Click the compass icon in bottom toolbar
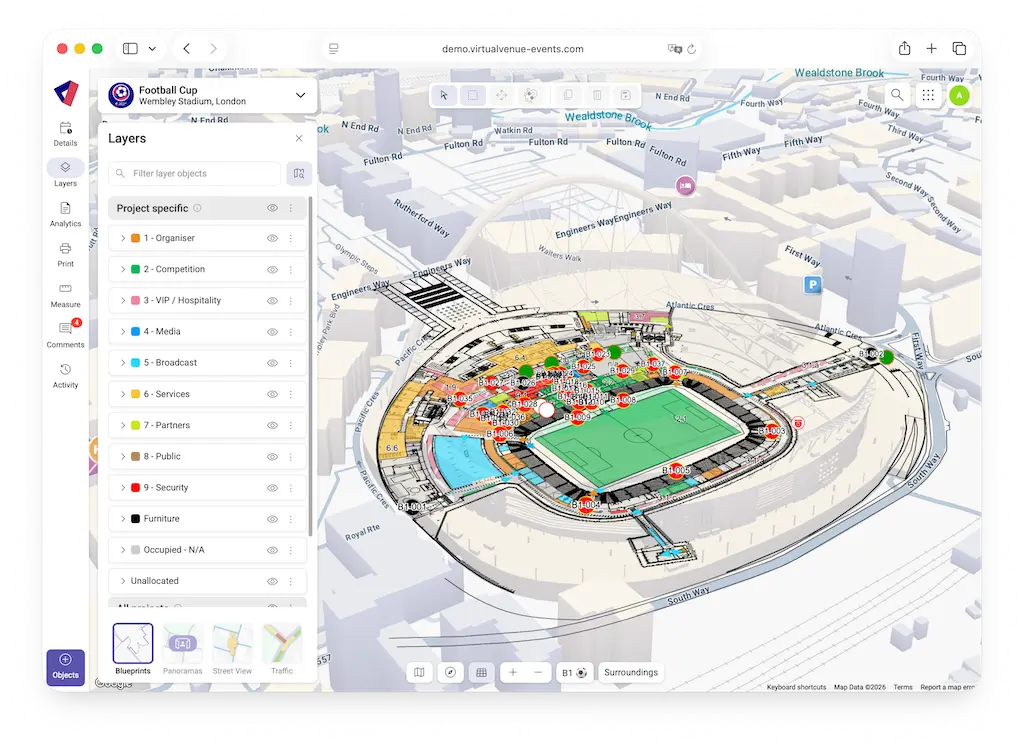 [x=450, y=672]
